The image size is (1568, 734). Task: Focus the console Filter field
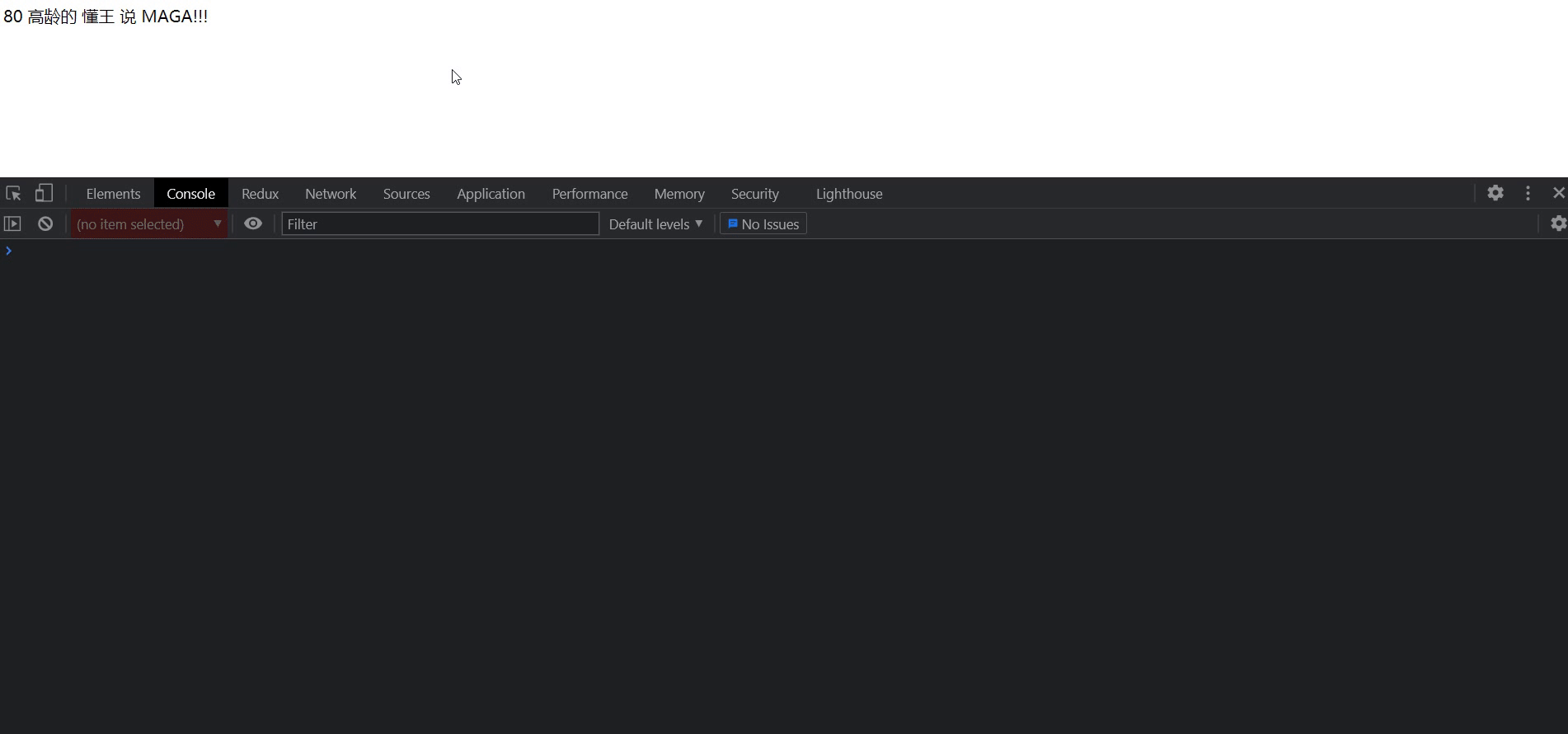pos(440,224)
